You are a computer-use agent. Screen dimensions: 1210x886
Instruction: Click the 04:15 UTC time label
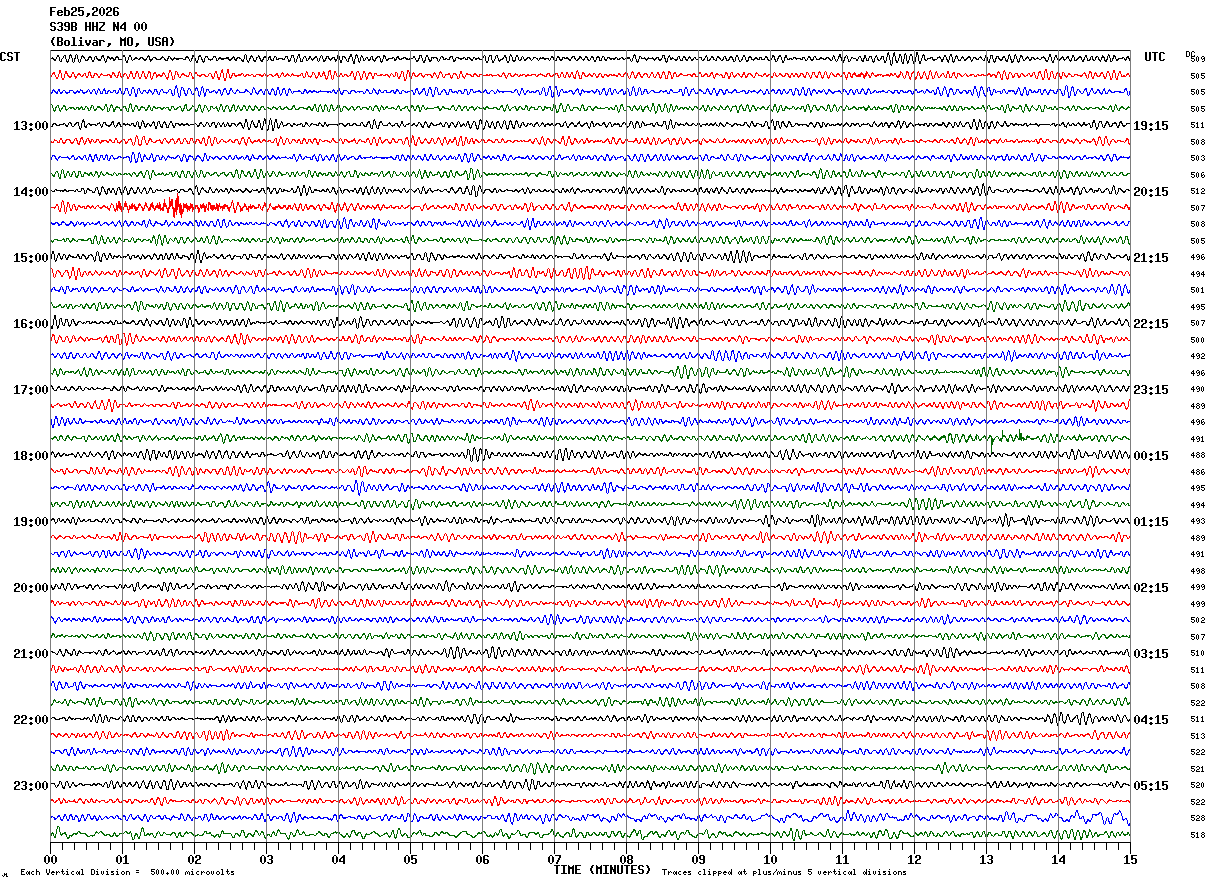click(1151, 720)
